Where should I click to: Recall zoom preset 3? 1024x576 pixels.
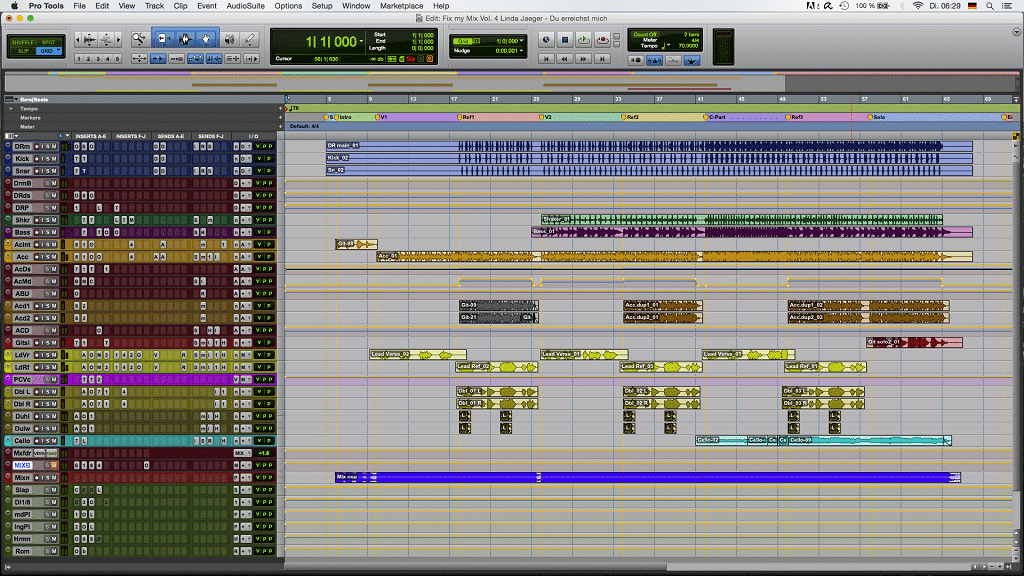point(98,59)
